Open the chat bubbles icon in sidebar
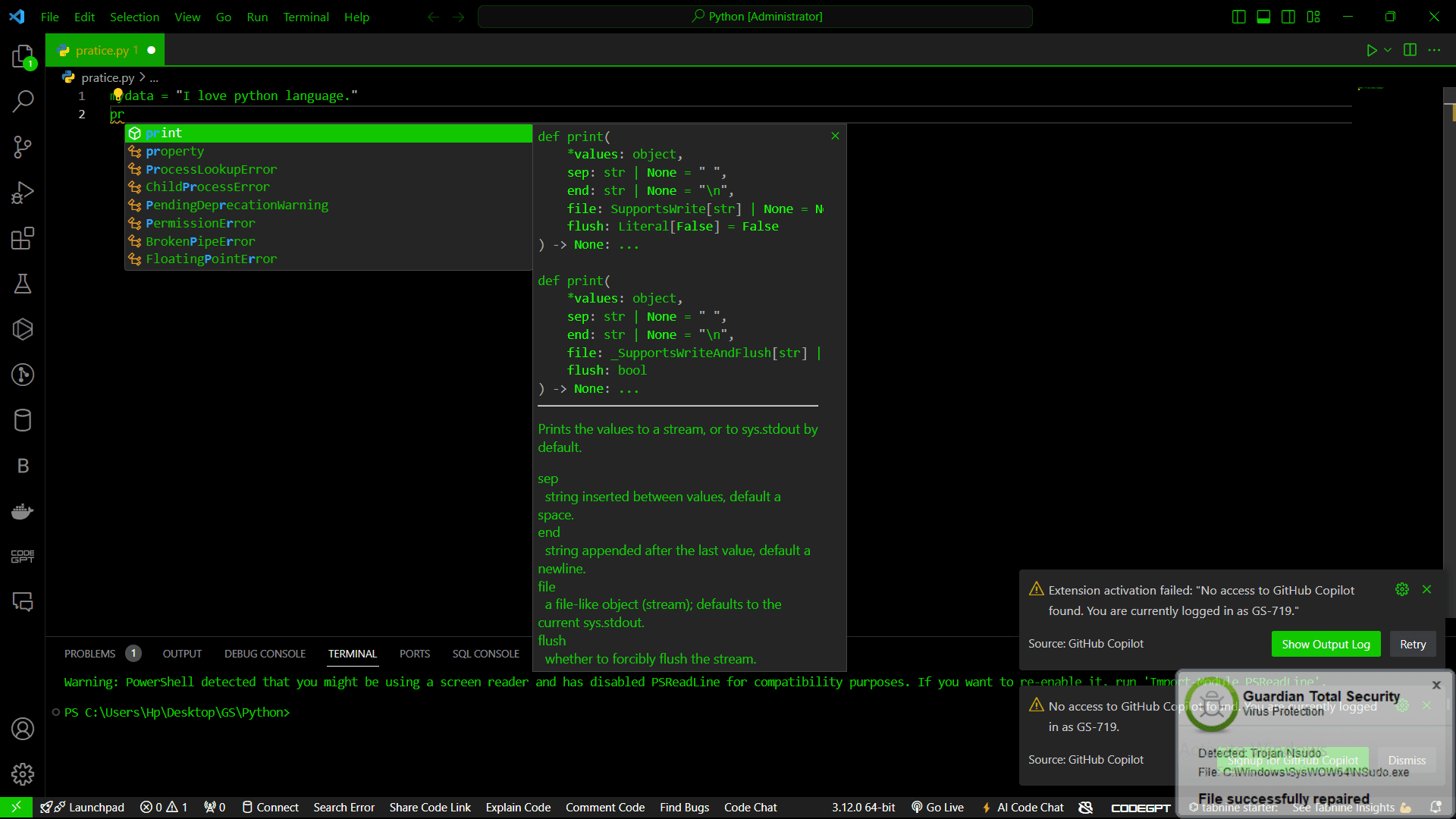1456x819 pixels. point(23,602)
